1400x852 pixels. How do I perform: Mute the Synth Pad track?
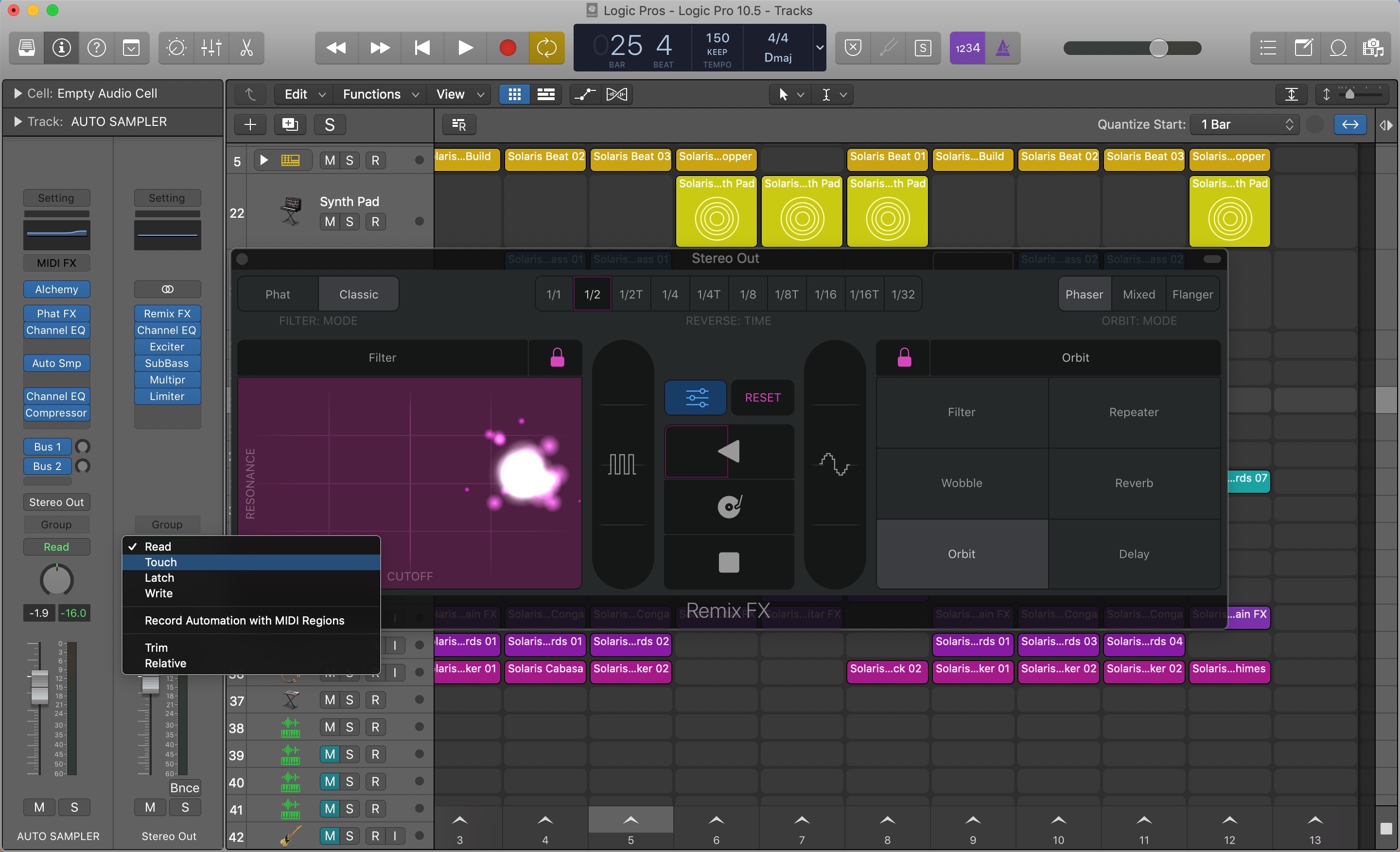coord(330,222)
